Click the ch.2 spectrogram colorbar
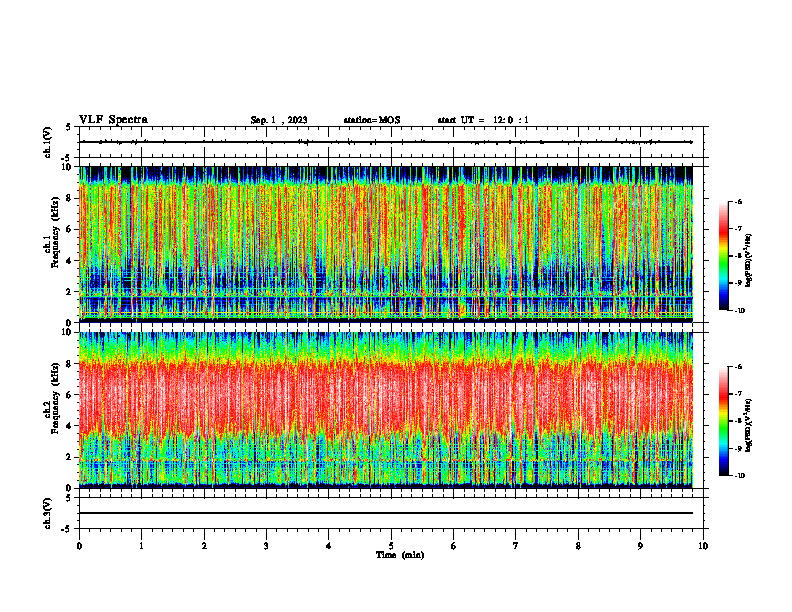Screen dimensions: 792x612 pos(724,421)
